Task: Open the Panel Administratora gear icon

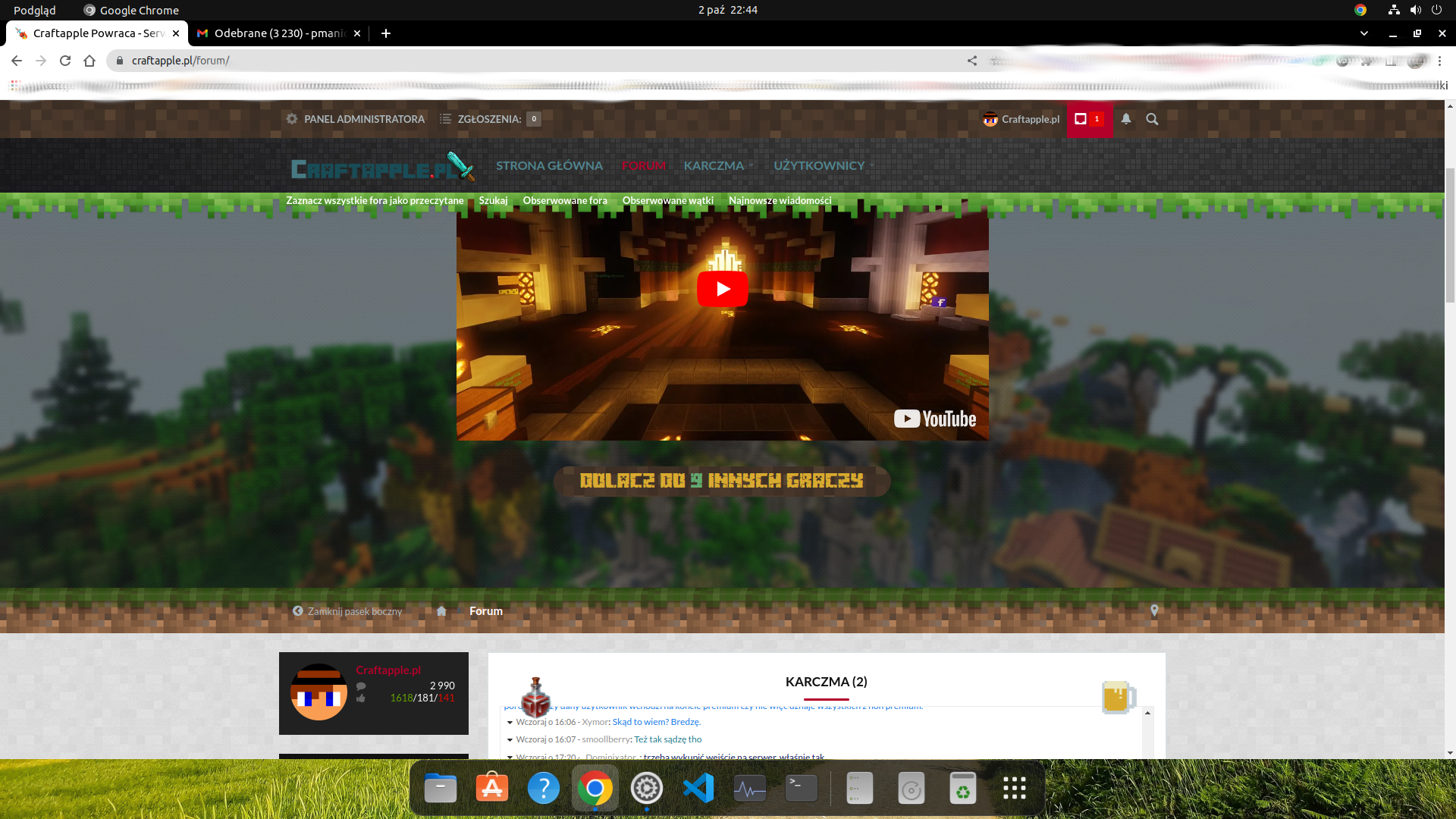Action: pos(291,119)
